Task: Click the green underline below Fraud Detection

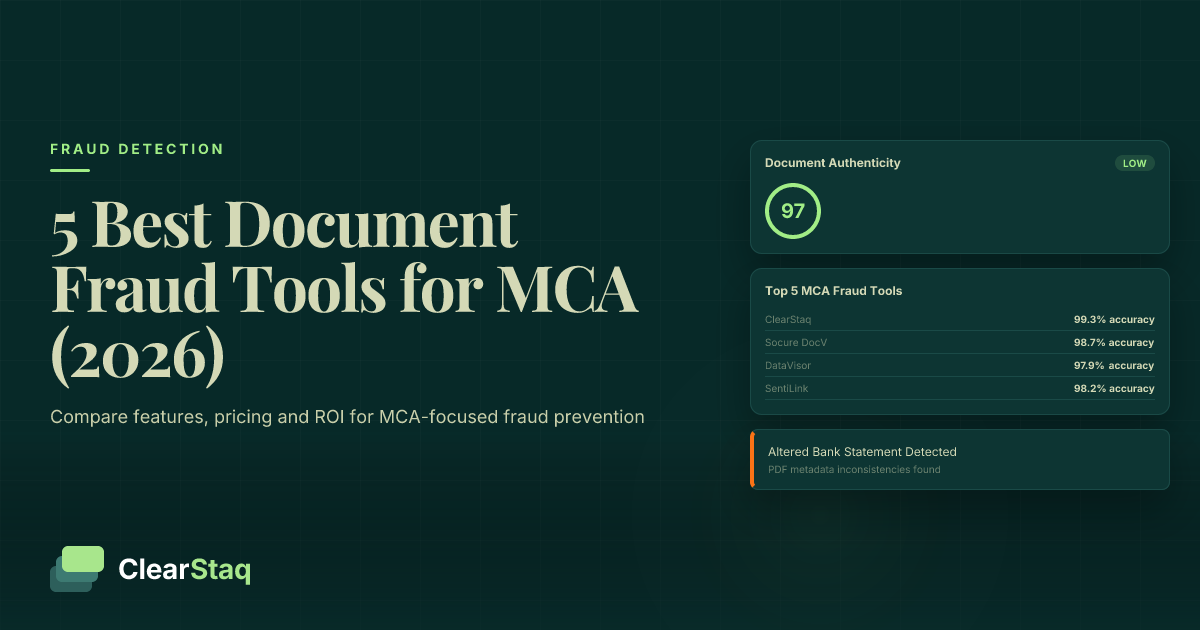Action: pyautogui.click(x=70, y=170)
